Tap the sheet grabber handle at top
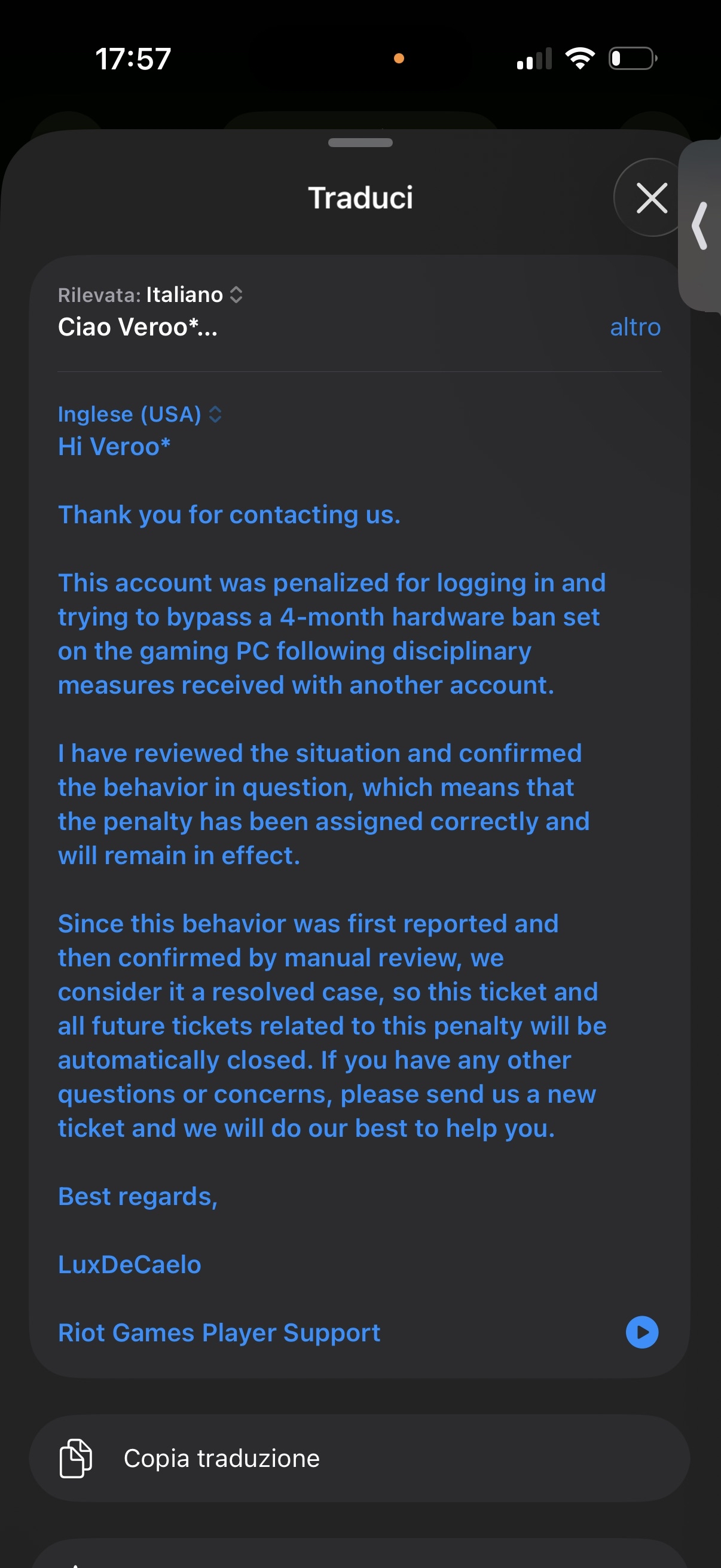This screenshot has height=1568, width=721. tap(360, 142)
